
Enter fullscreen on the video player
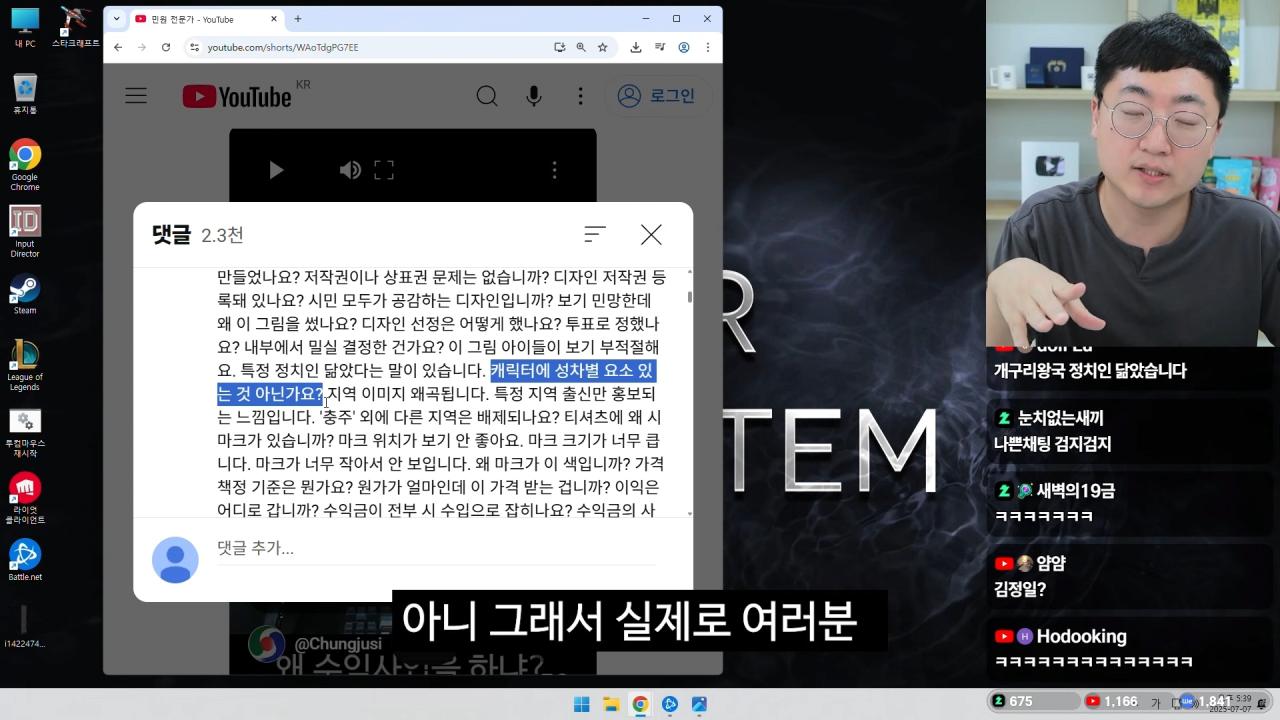(384, 170)
